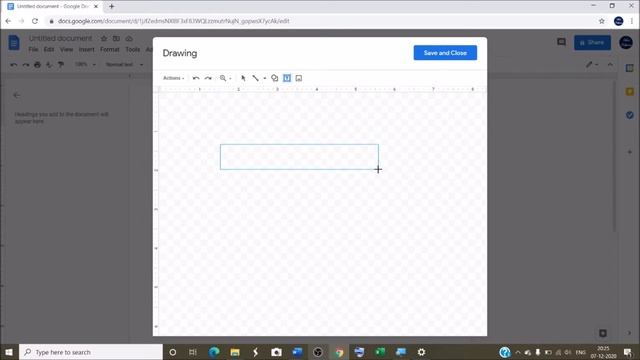Open a new browser tab
The height and width of the screenshot is (360, 640).
coord(111,7)
